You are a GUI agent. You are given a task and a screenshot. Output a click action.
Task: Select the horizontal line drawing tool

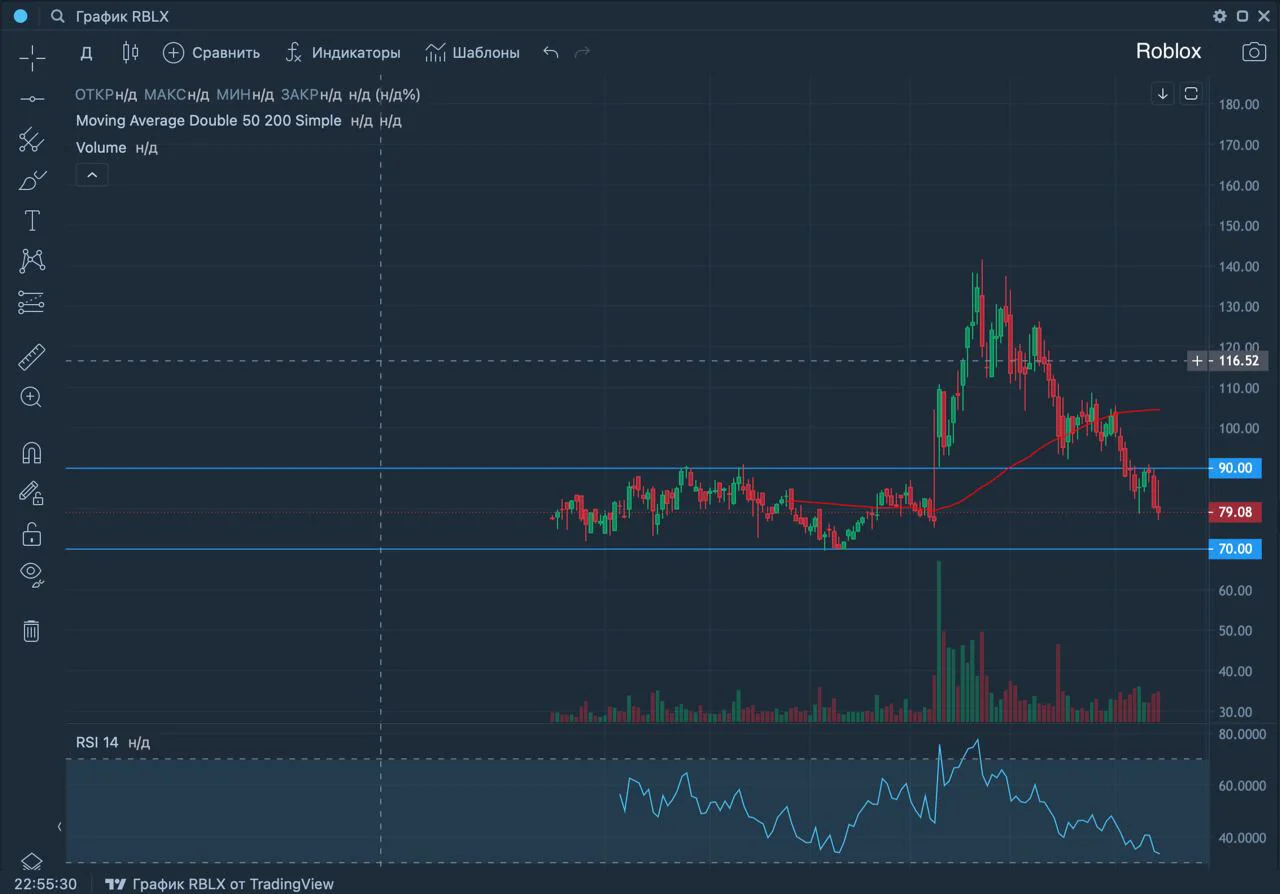(x=32, y=99)
